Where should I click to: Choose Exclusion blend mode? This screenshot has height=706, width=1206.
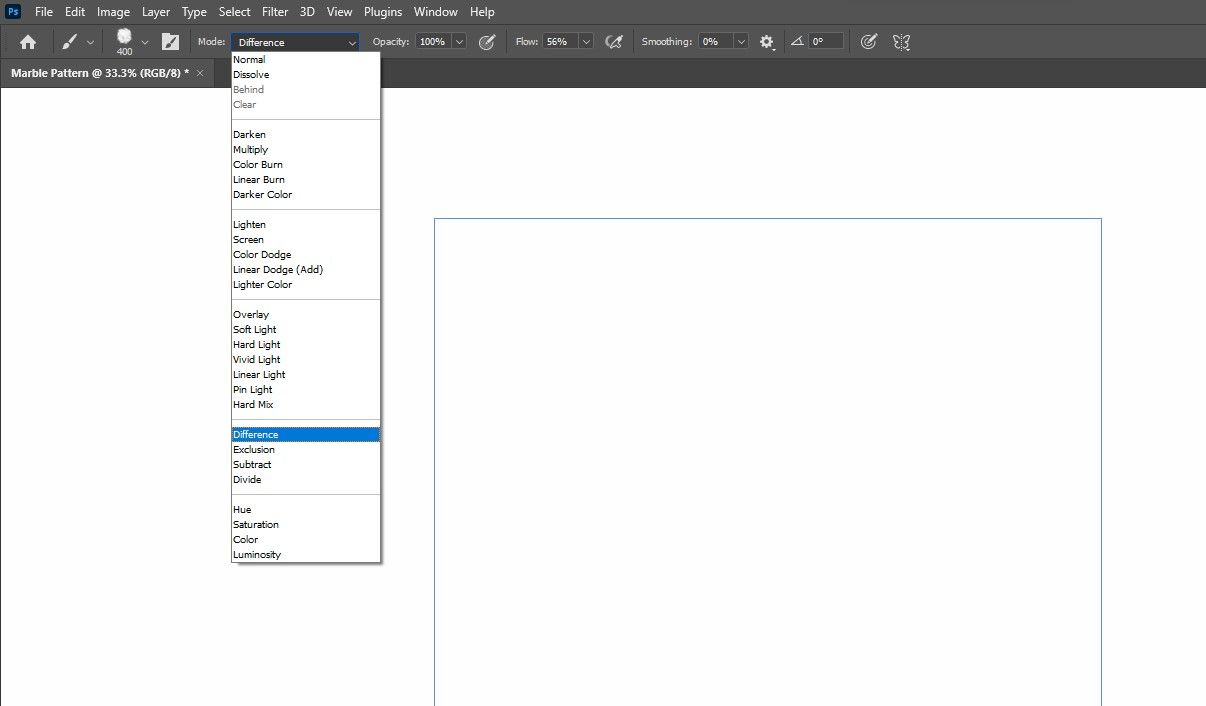click(306, 450)
